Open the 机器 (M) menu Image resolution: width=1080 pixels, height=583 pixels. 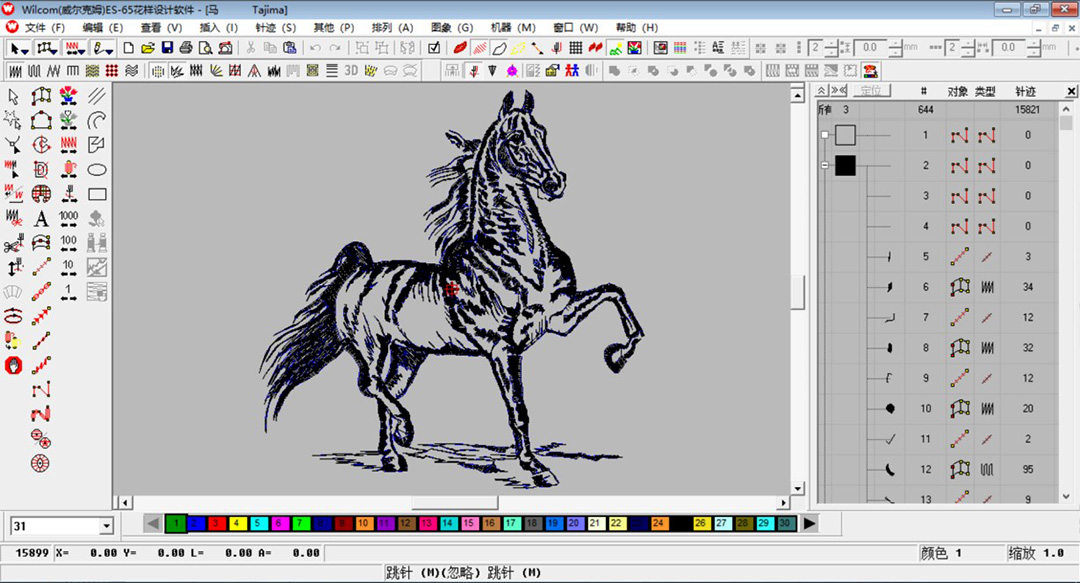[513, 28]
